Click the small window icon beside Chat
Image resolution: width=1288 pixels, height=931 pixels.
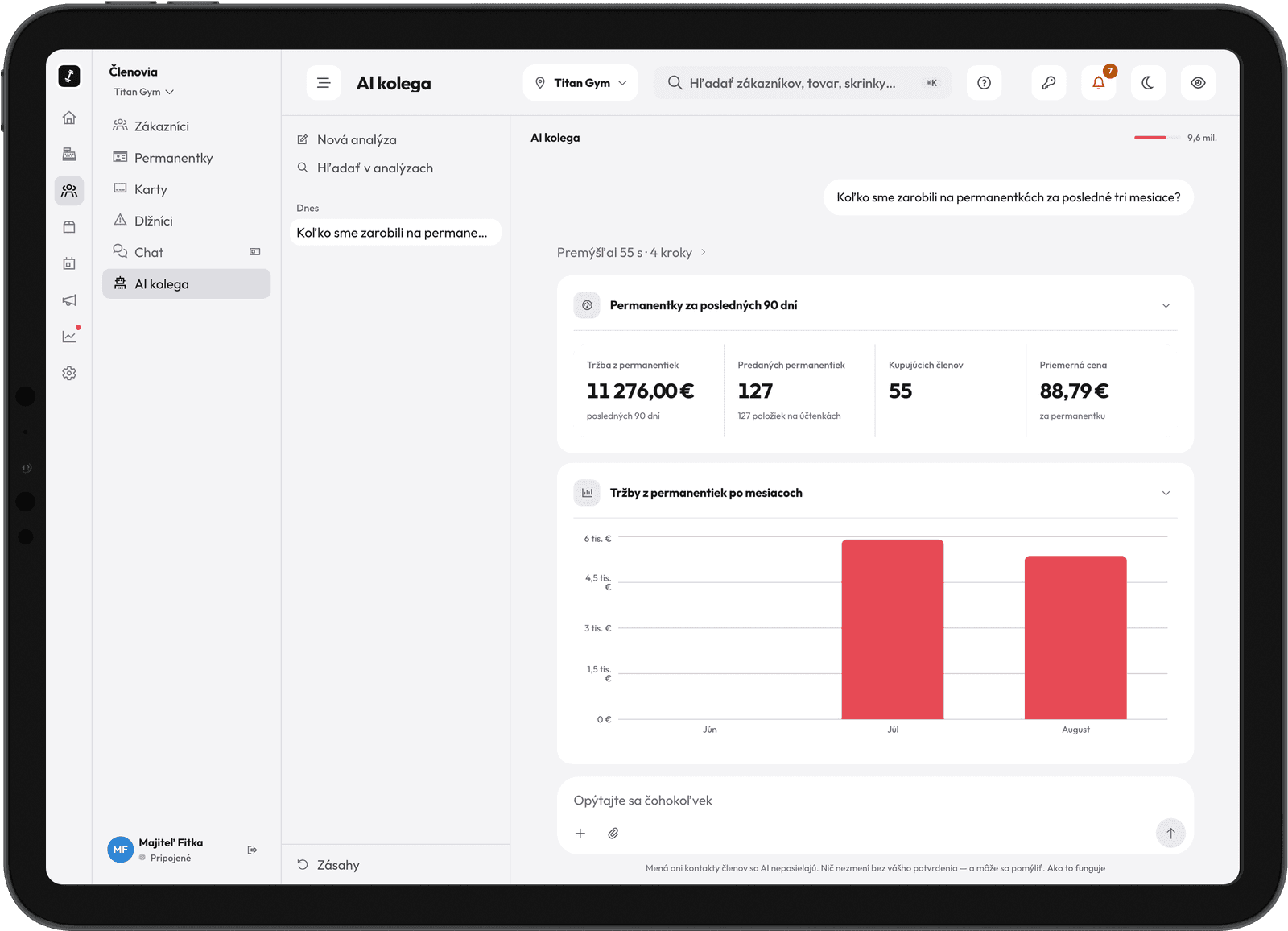[x=255, y=252]
